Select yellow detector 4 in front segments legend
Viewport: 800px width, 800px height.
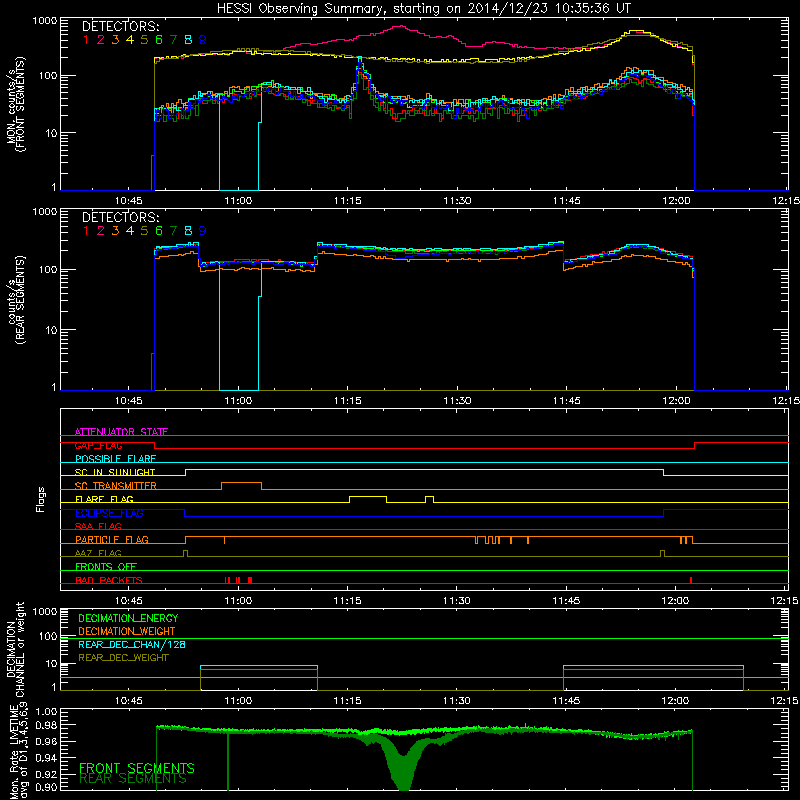tap(130, 40)
